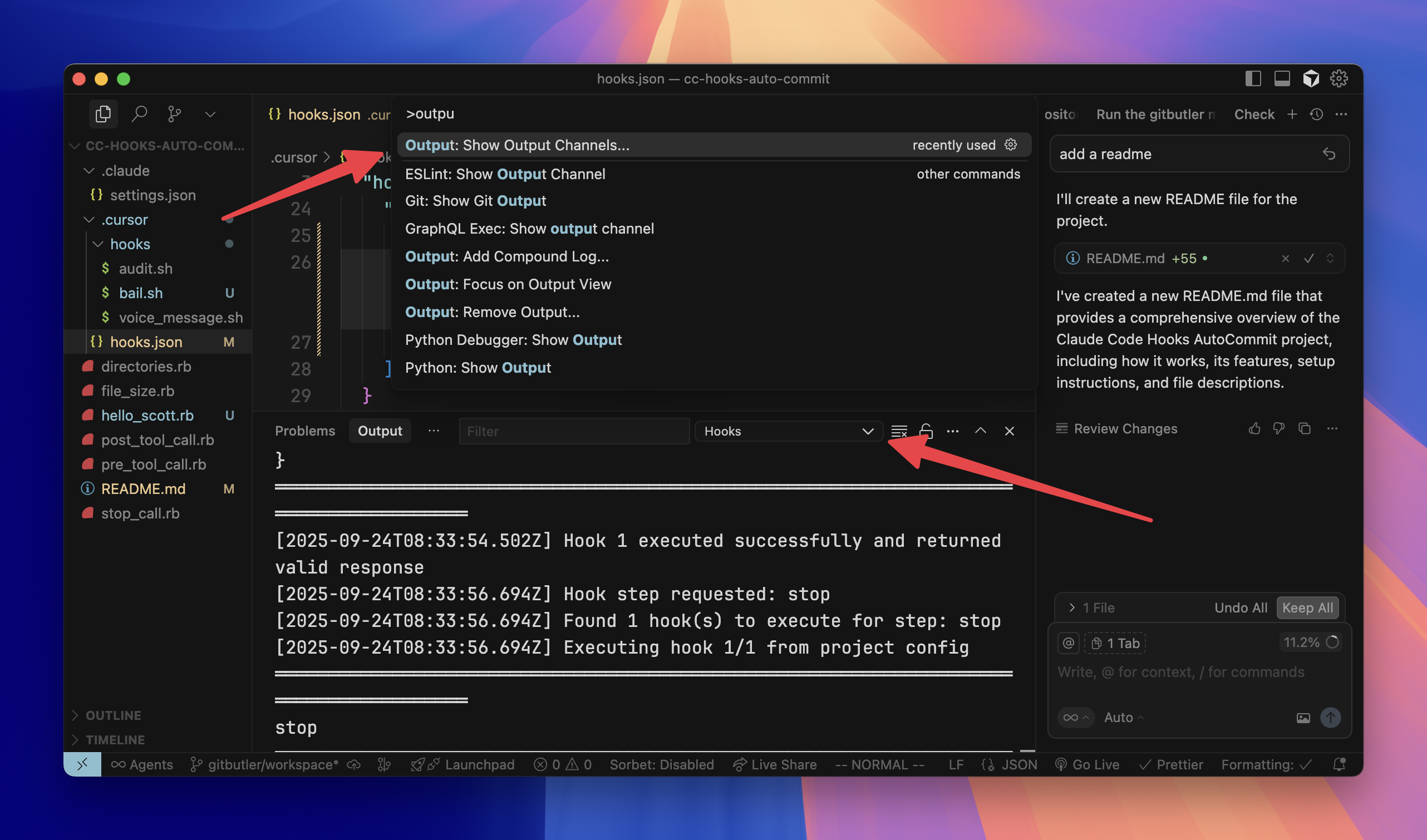The height and width of the screenshot is (840, 1427).
Task: Open the source control icon in the sidebar
Action: click(x=174, y=113)
